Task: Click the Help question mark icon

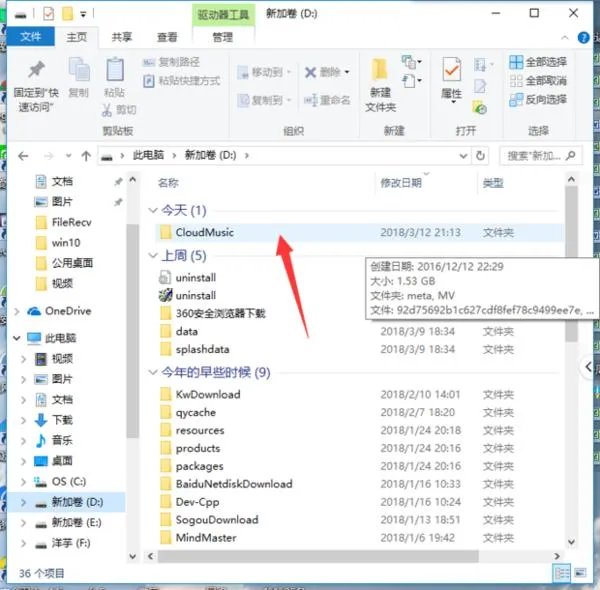Action: (583, 37)
